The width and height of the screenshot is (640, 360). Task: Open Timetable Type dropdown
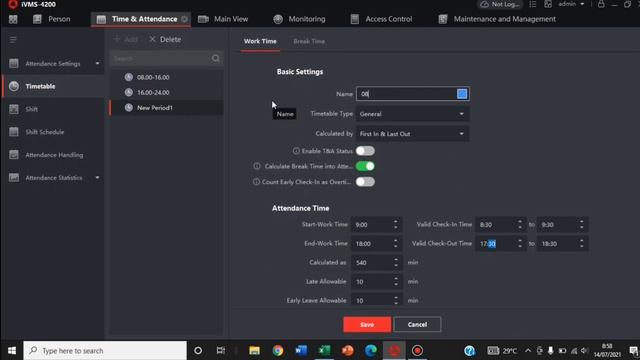(412, 114)
